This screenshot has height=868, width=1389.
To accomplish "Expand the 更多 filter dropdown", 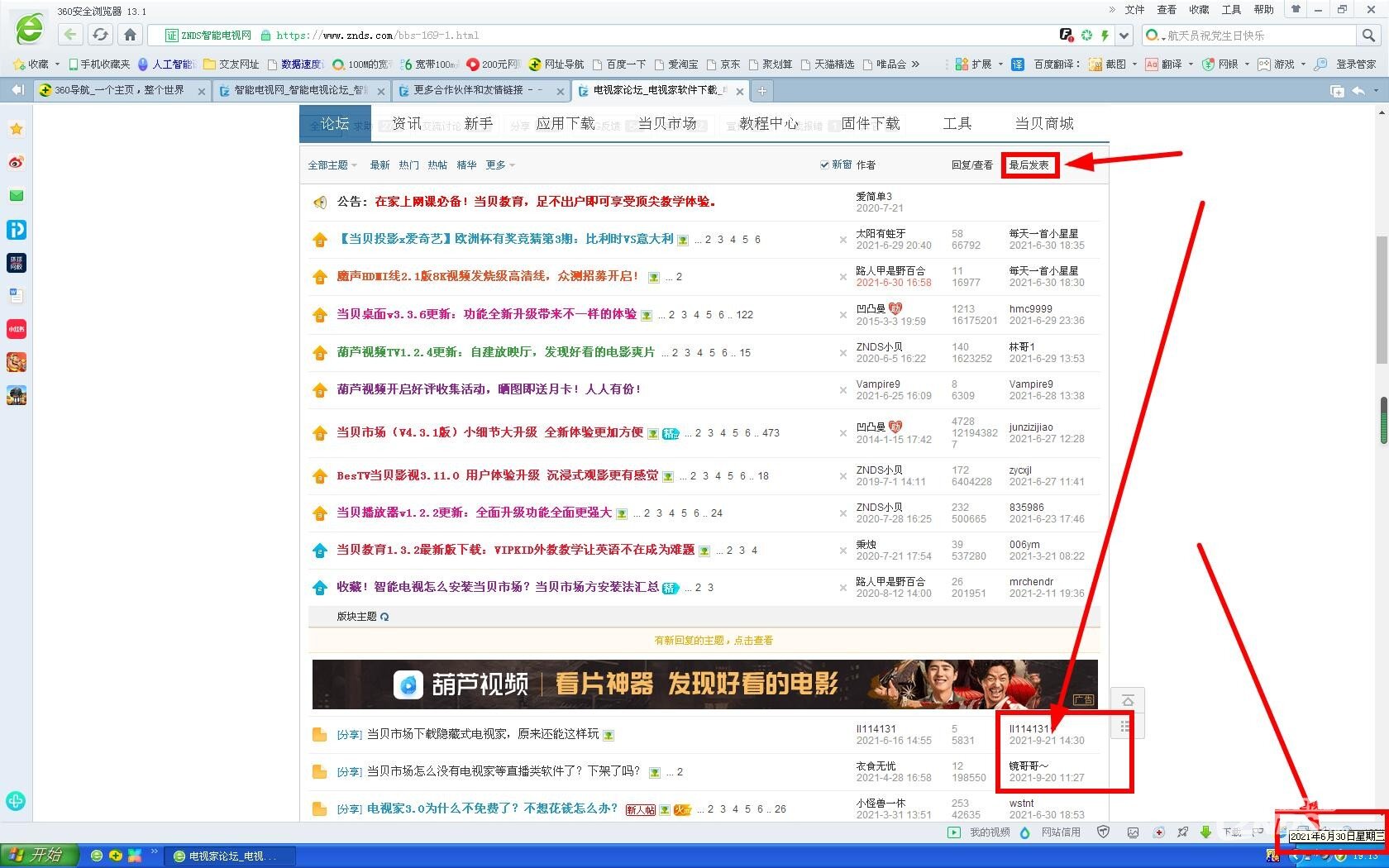I will tap(500, 165).
